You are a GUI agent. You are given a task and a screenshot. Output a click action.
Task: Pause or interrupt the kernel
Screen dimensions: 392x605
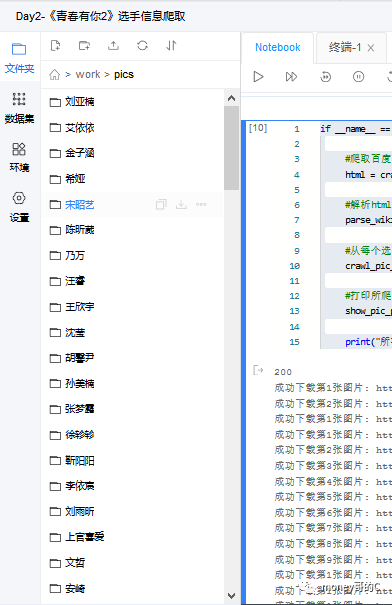tap(358, 77)
